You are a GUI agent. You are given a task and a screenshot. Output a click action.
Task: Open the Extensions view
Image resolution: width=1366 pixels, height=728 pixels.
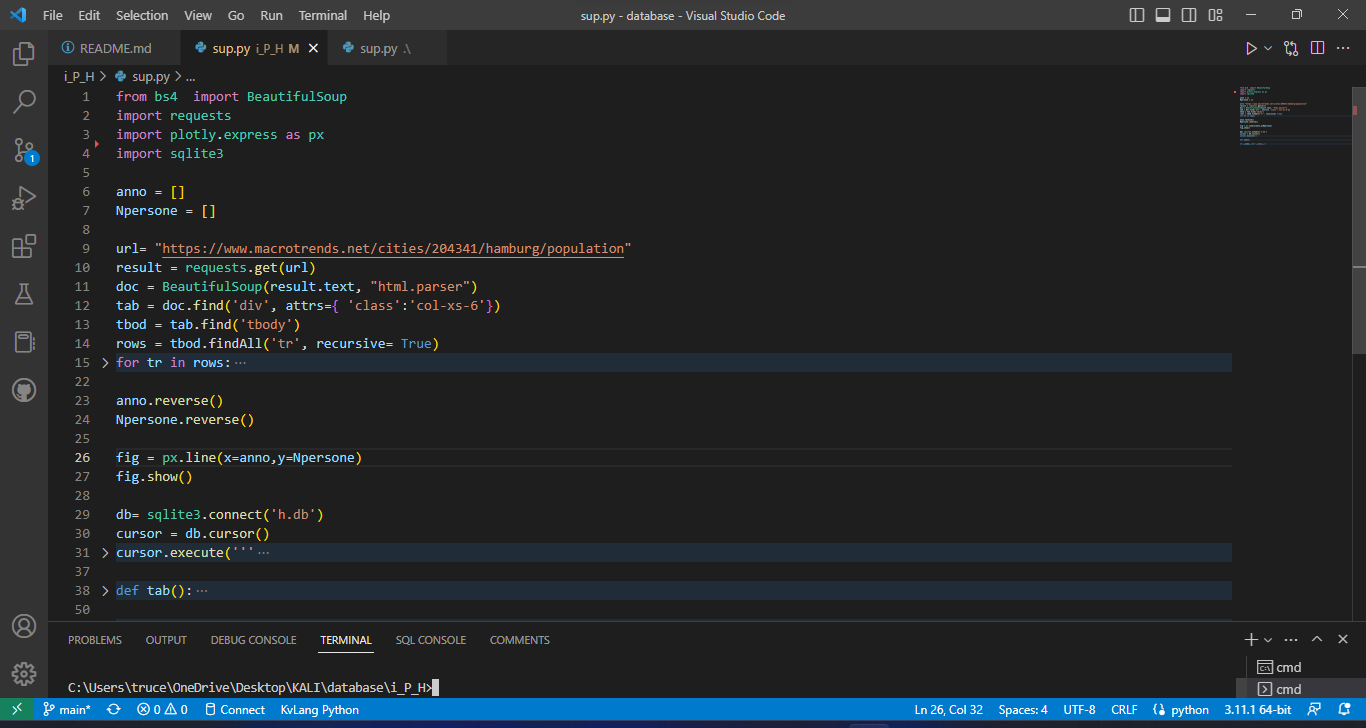click(x=24, y=246)
